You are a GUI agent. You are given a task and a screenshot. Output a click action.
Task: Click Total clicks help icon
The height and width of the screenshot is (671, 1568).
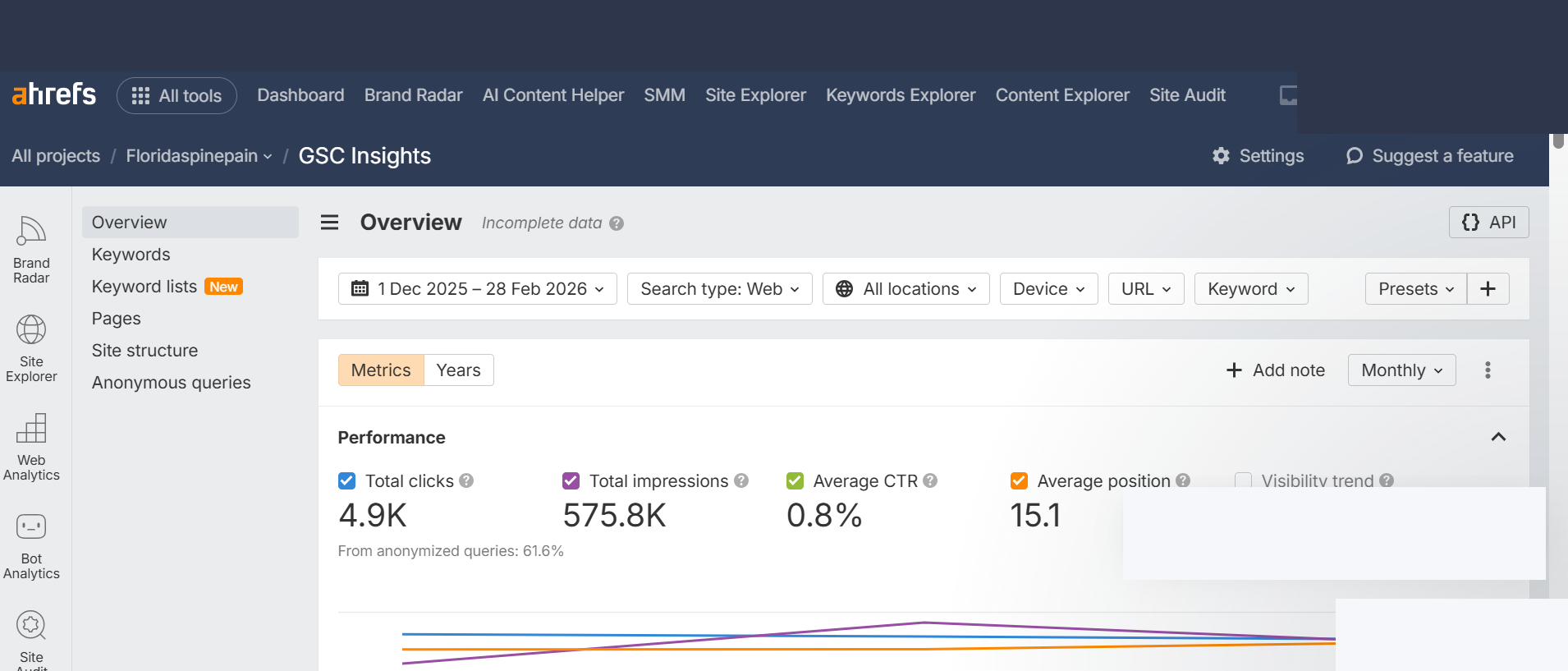click(466, 480)
